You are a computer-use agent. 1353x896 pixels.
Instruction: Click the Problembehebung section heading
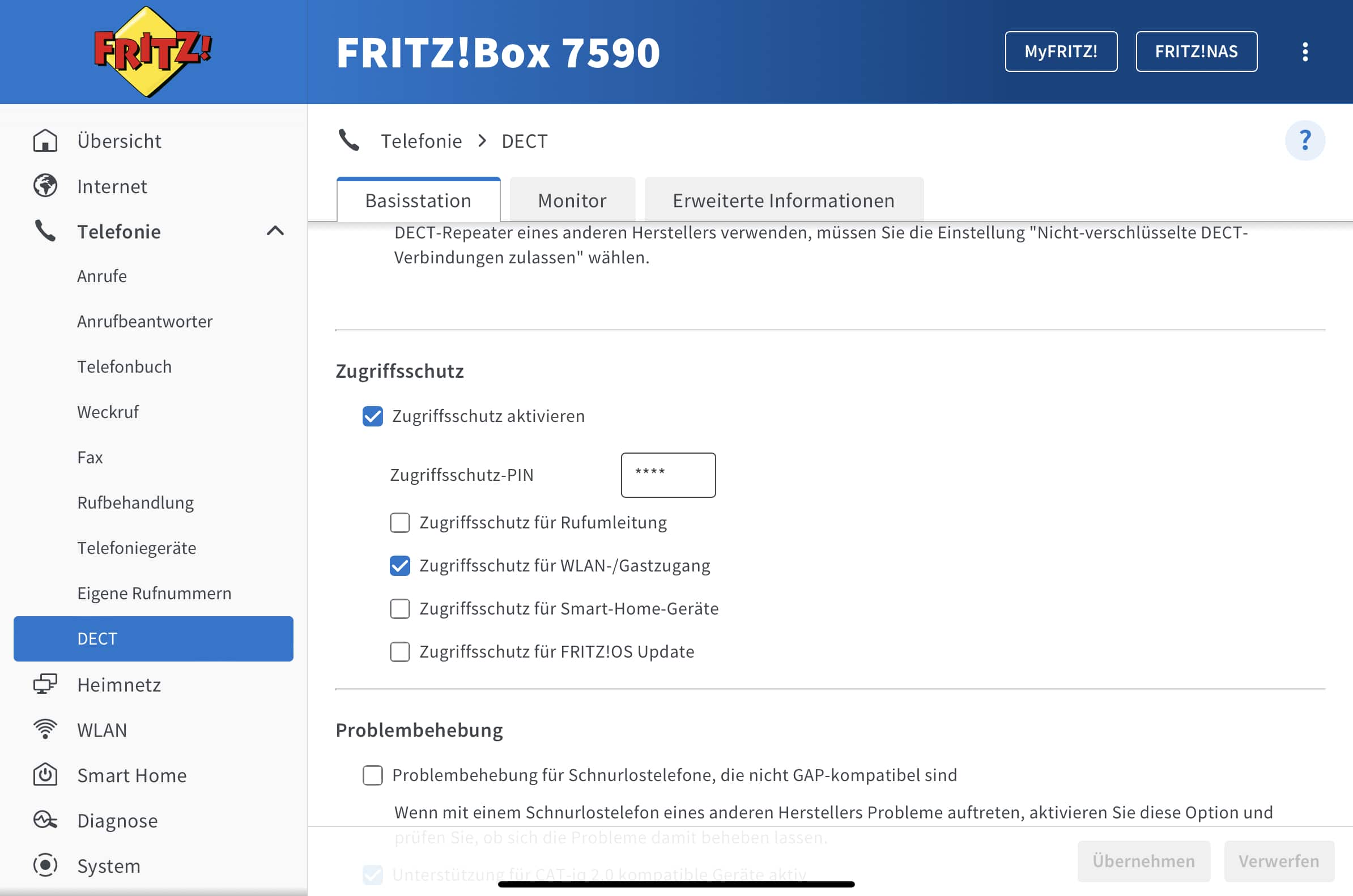point(419,729)
